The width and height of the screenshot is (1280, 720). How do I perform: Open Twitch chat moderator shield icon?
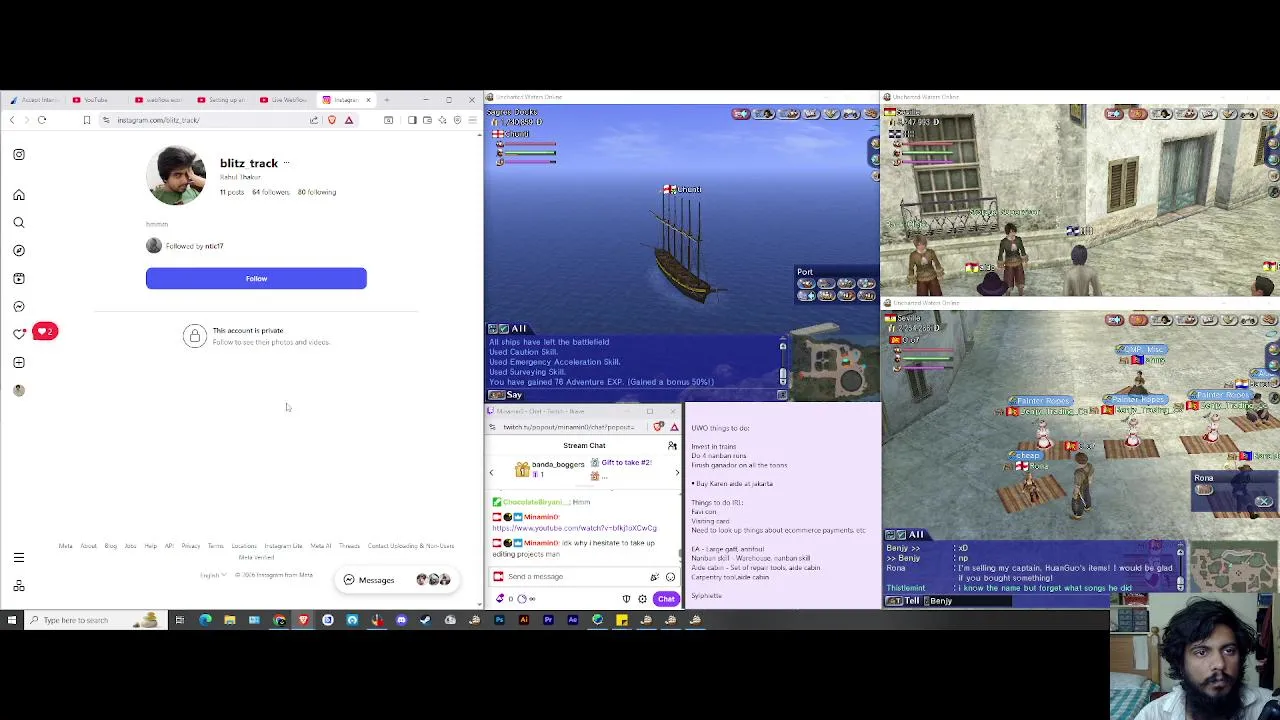(627, 599)
